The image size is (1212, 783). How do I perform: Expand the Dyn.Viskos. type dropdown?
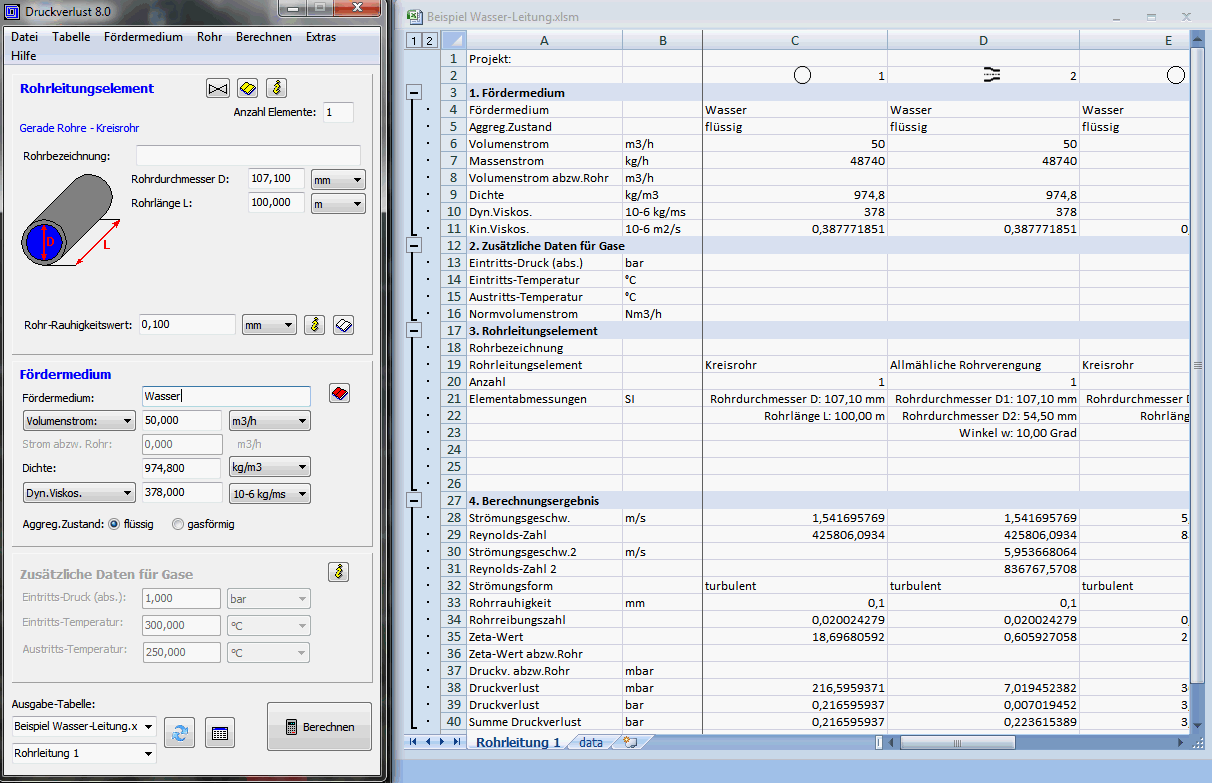pyautogui.click(x=79, y=493)
